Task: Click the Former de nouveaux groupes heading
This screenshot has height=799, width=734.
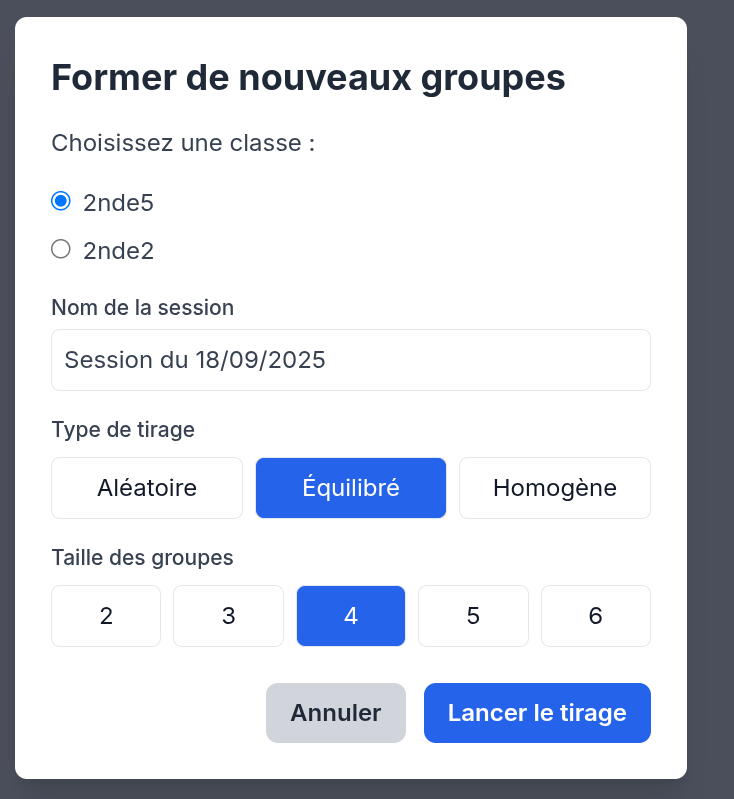Action: (x=308, y=78)
